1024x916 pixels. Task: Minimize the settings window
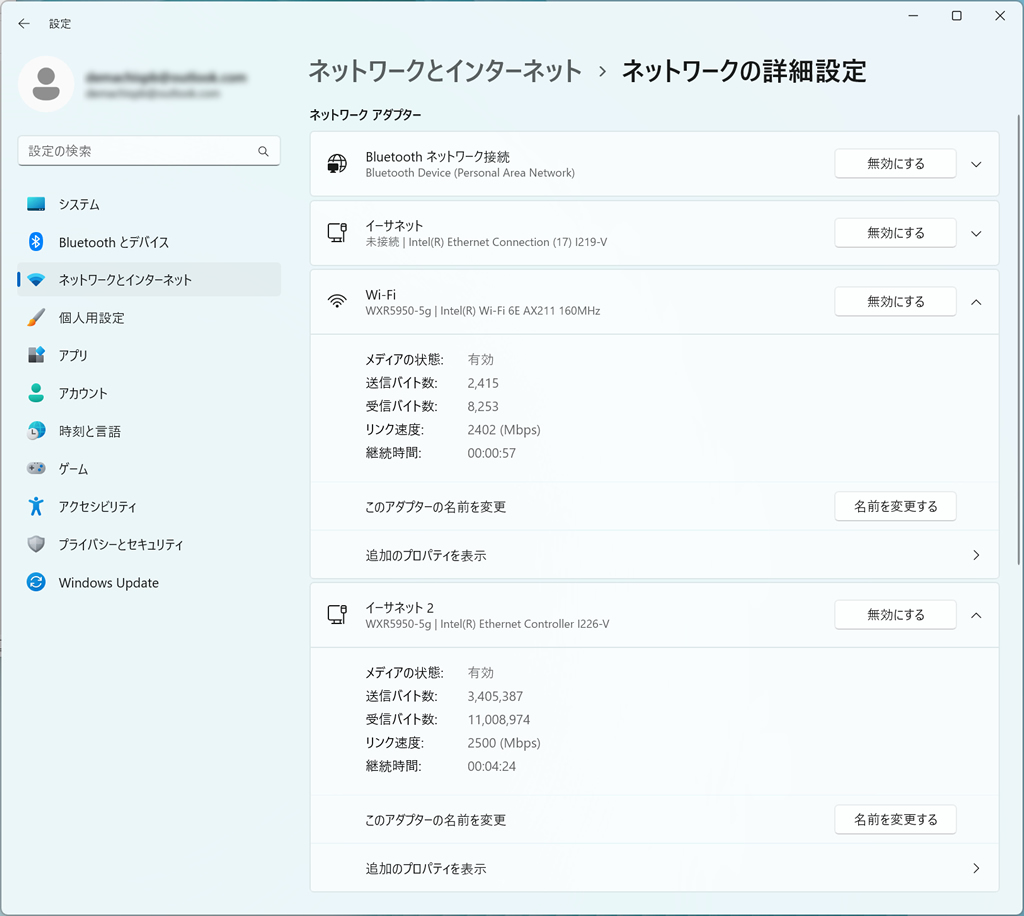(913, 16)
